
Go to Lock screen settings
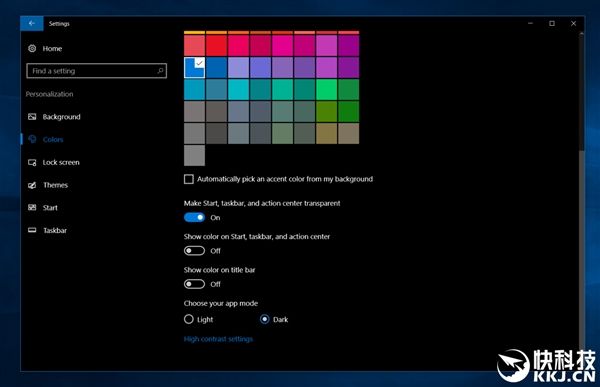click(x=61, y=162)
